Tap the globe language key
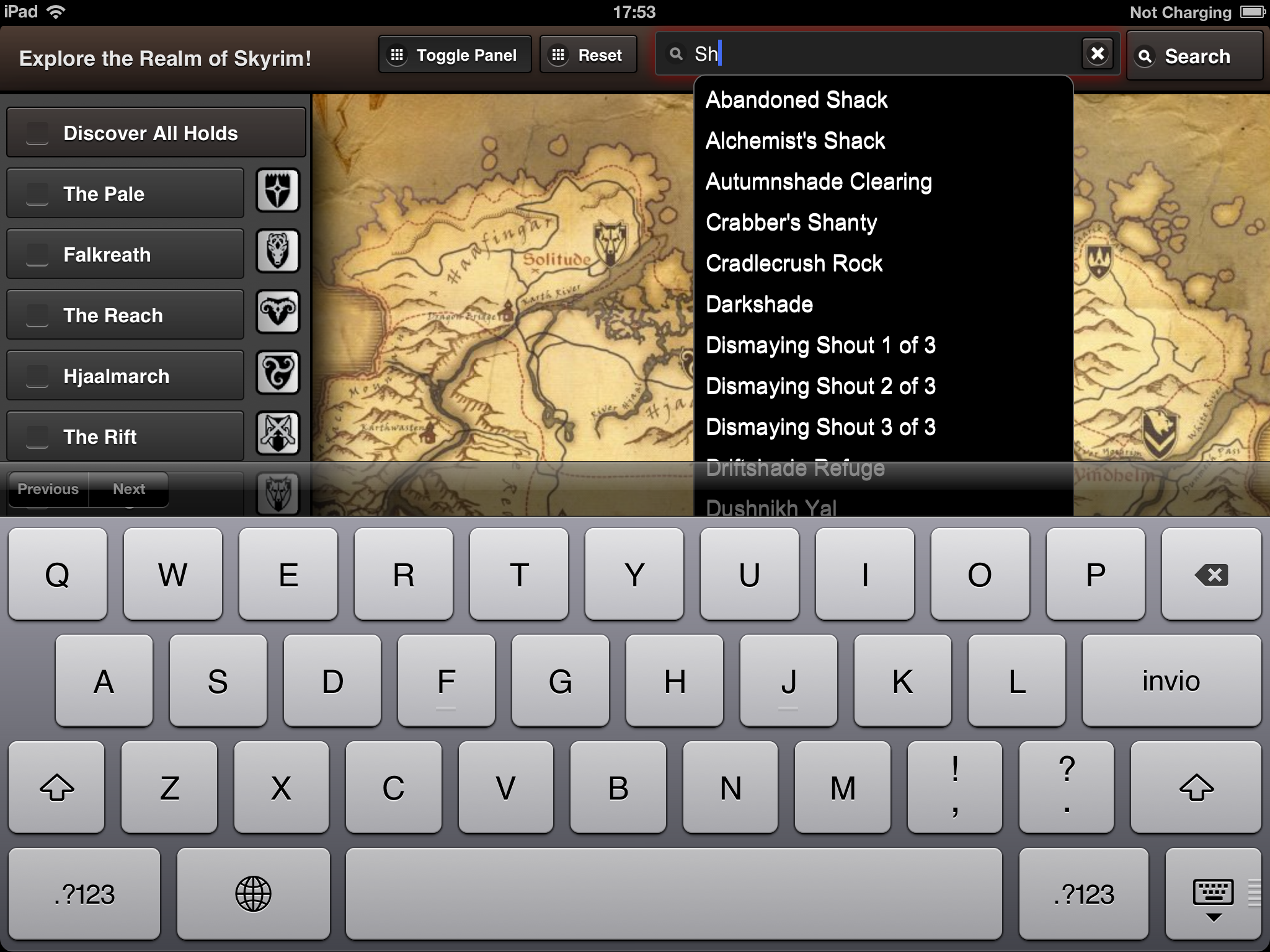The width and height of the screenshot is (1270, 952). pyautogui.click(x=254, y=894)
